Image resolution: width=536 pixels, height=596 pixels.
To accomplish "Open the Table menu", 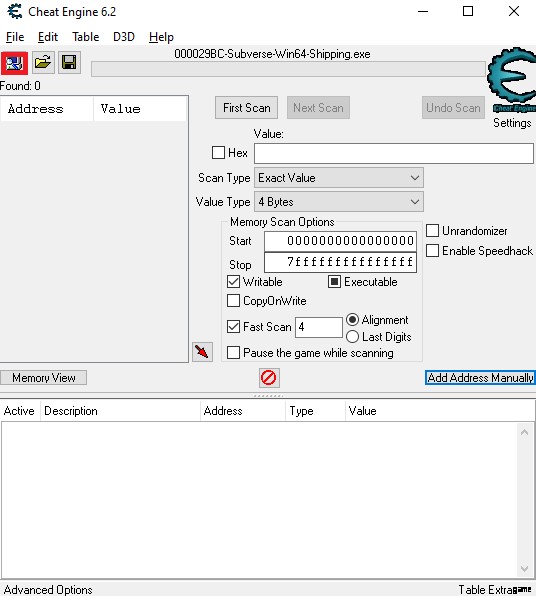I will [86, 37].
